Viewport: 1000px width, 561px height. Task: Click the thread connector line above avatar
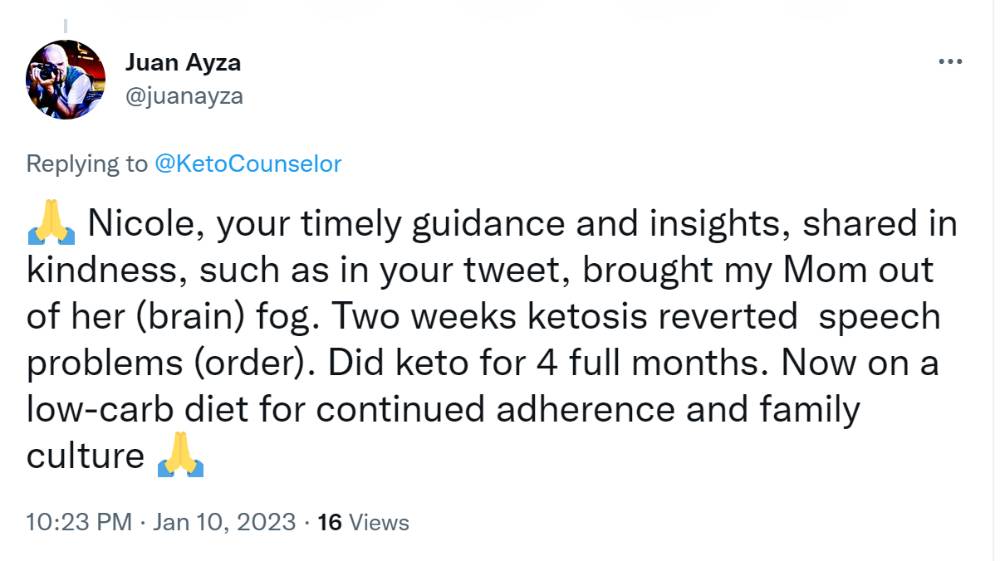65,26
